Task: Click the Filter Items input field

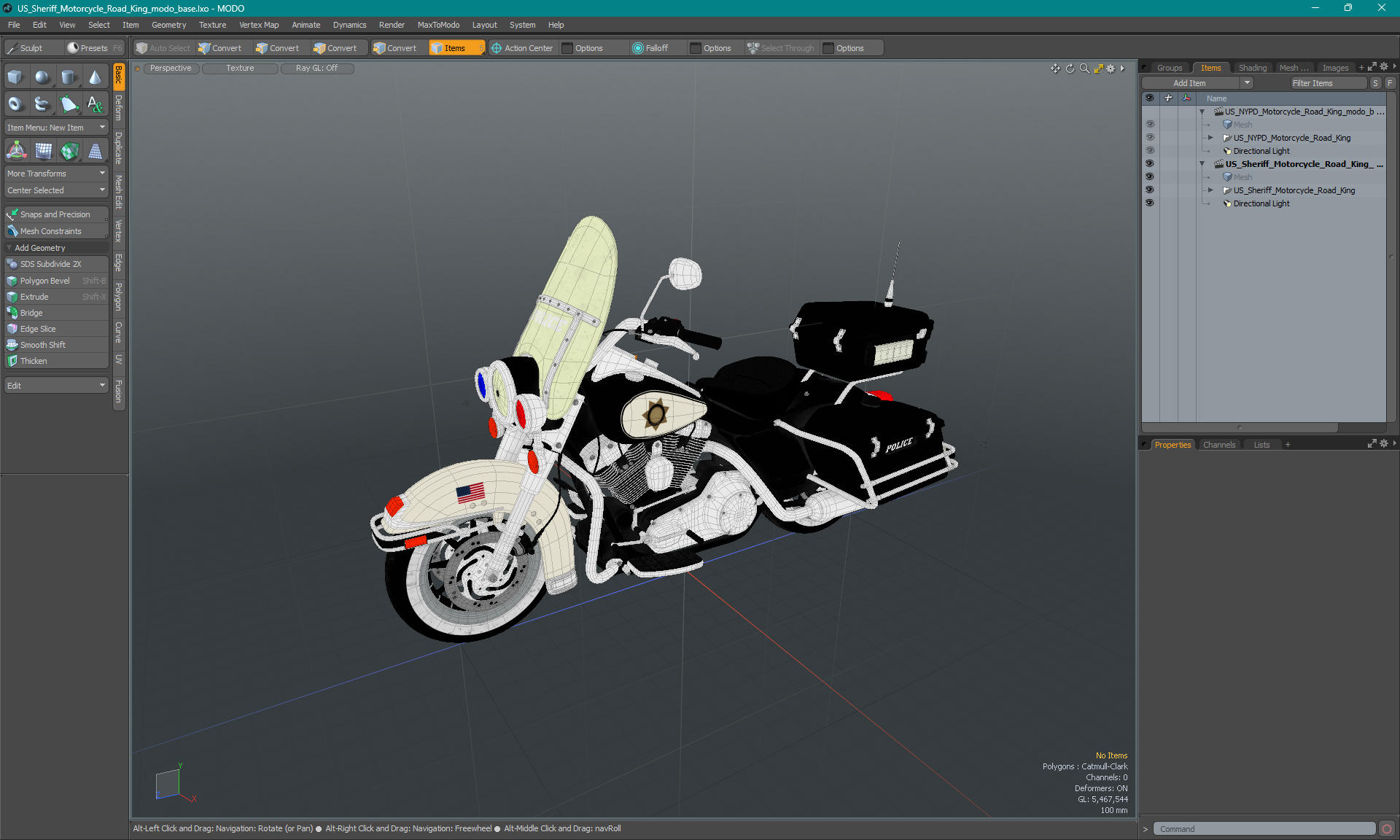Action: pos(1326,83)
